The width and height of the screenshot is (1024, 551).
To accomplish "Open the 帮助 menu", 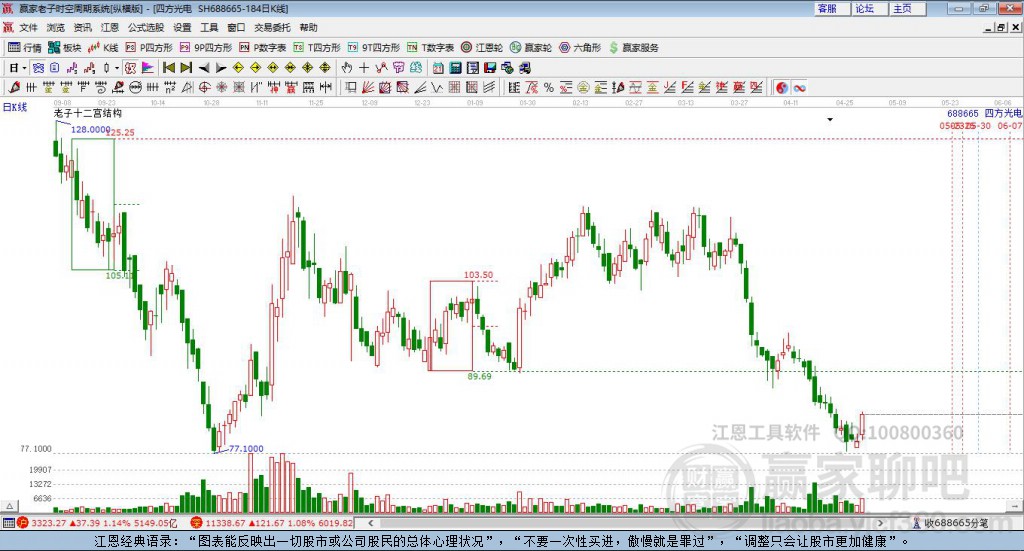I will (308, 27).
